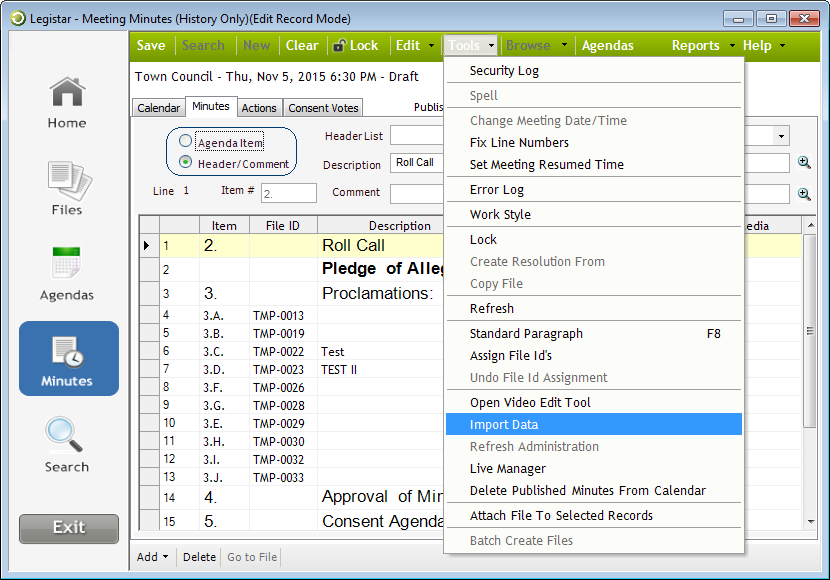Open Agendas from the green toolbar
830x580 pixels.
pos(607,46)
